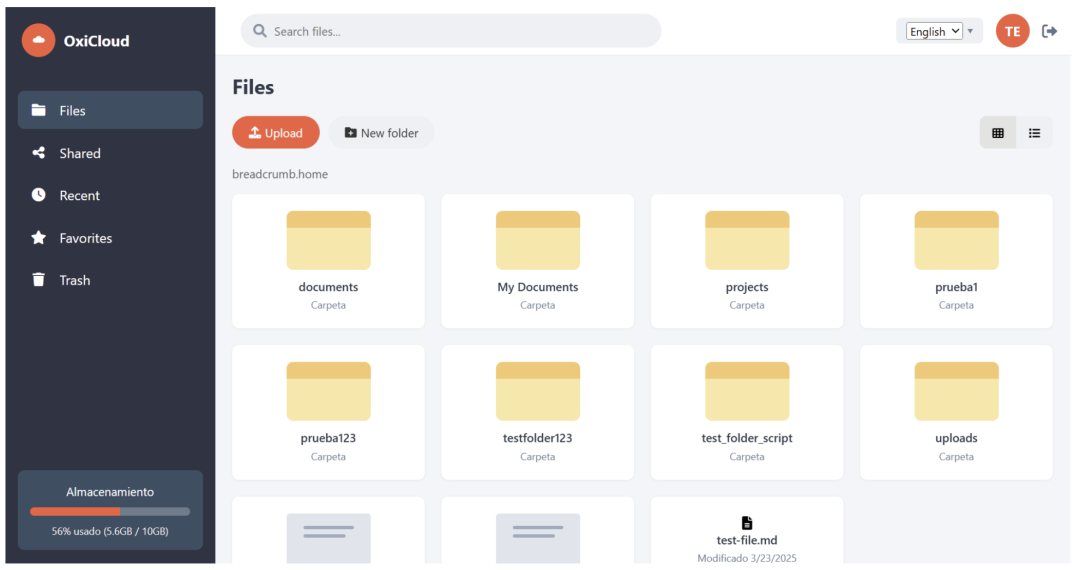Click the OxiCloud brand name
The height and width of the screenshot is (570, 1080).
coord(96,41)
